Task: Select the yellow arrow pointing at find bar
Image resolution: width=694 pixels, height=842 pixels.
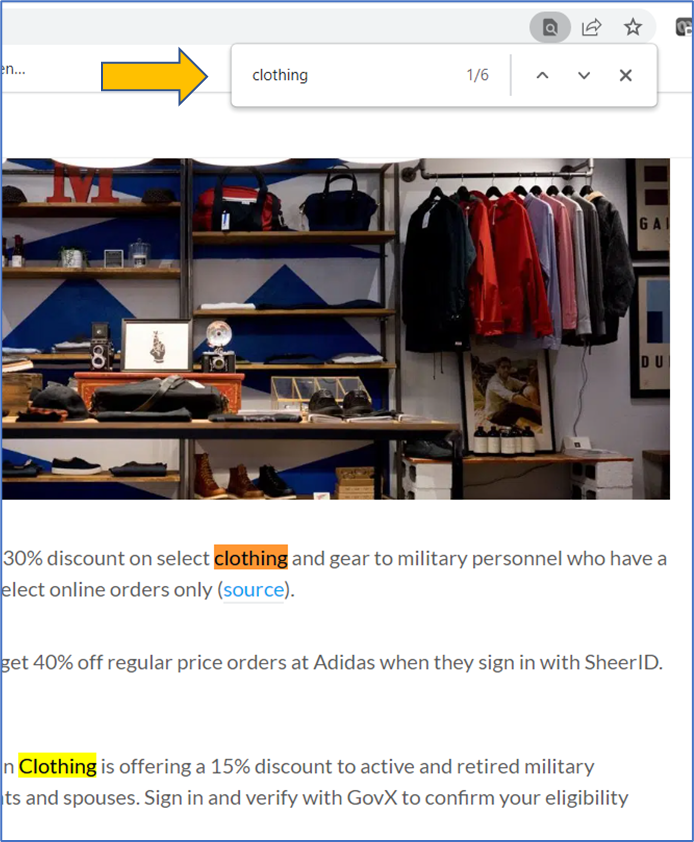Action: pos(154,76)
